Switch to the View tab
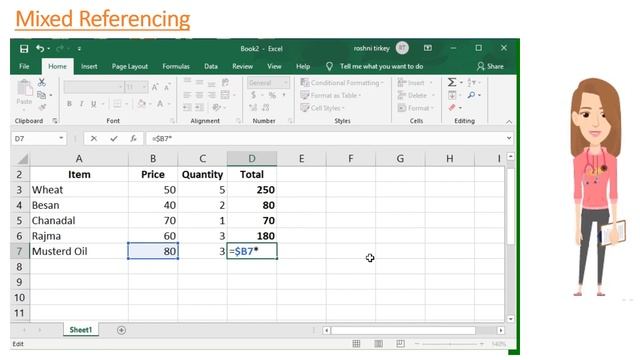640x360 pixels. coord(274,67)
